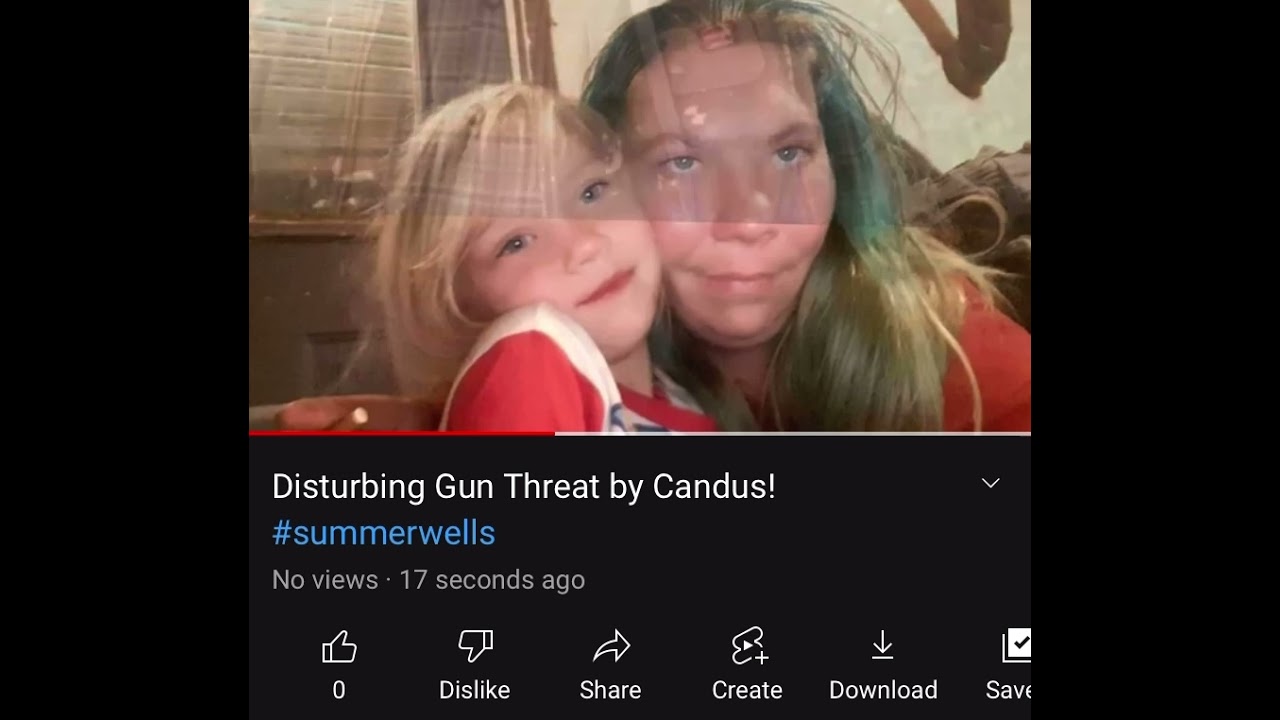The image size is (1280, 720).
Task: Click the Dislike label
Action: (x=475, y=690)
